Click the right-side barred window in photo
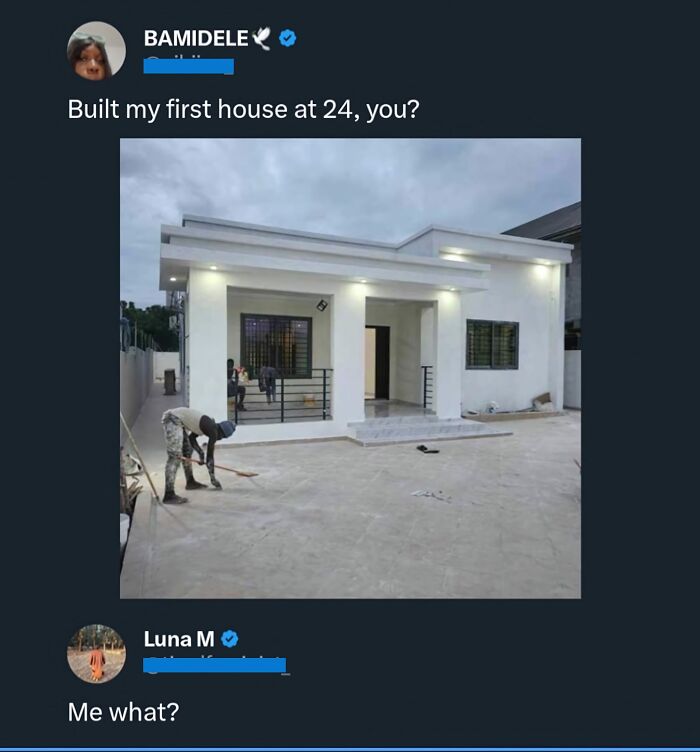This screenshot has height=752, width=700. coord(492,344)
